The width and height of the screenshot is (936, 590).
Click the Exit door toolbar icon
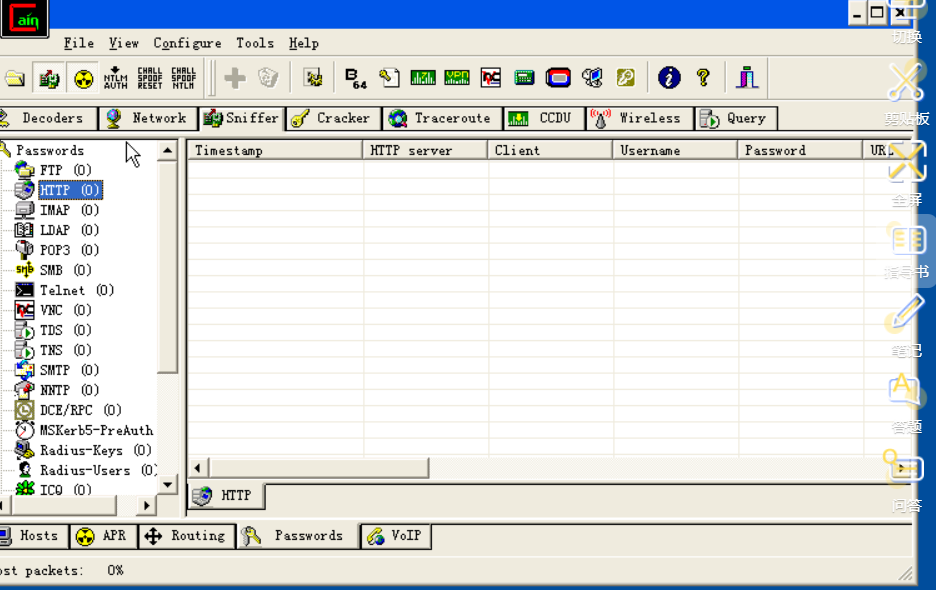[747, 78]
